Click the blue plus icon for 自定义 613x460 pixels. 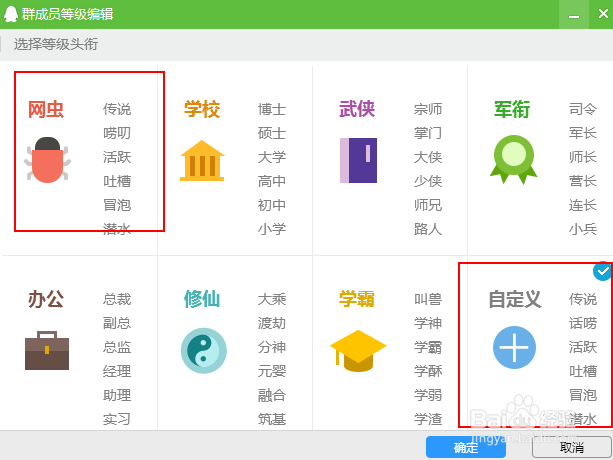pyautogui.click(x=514, y=347)
